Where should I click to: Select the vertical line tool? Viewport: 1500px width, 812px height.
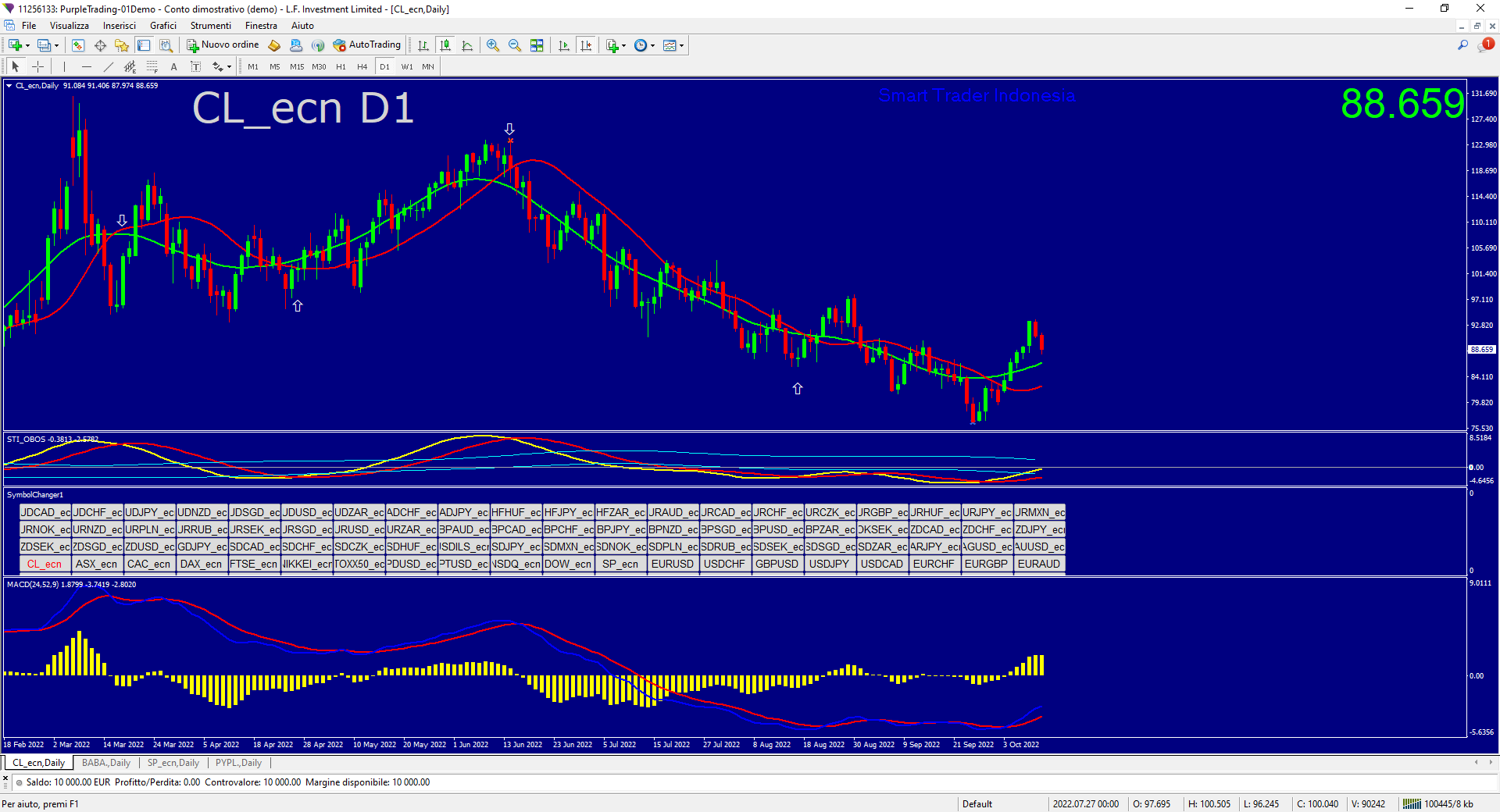pos(64,66)
